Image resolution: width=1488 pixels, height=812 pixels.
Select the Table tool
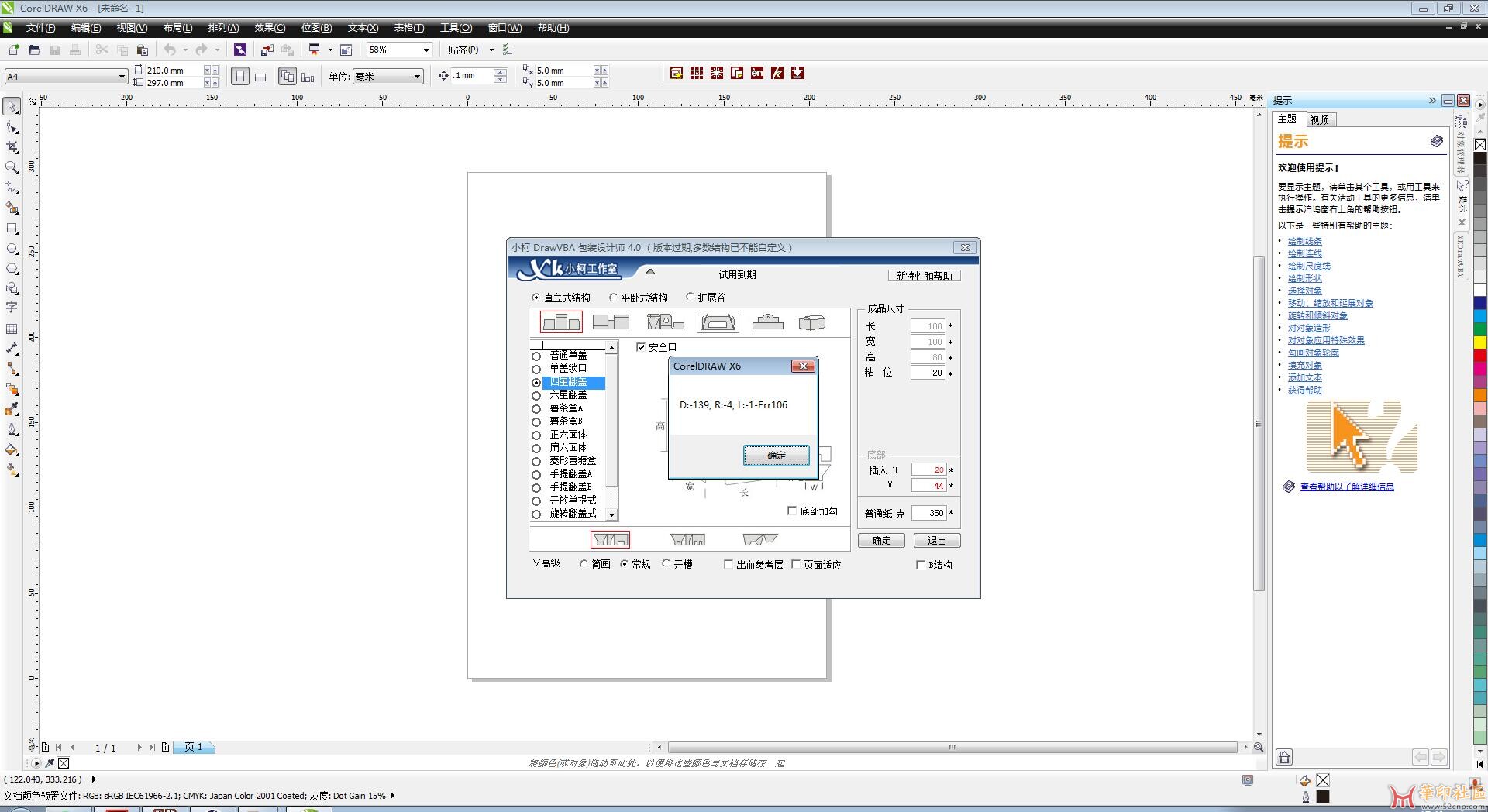(x=12, y=329)
